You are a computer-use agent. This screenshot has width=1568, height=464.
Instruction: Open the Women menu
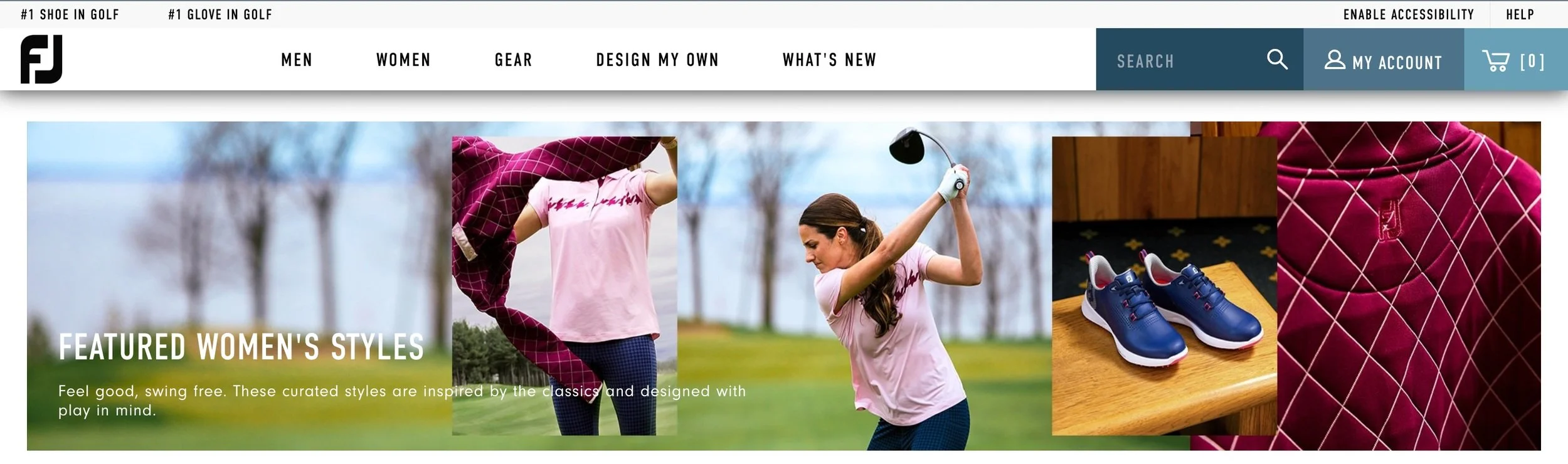coord(403,60)
